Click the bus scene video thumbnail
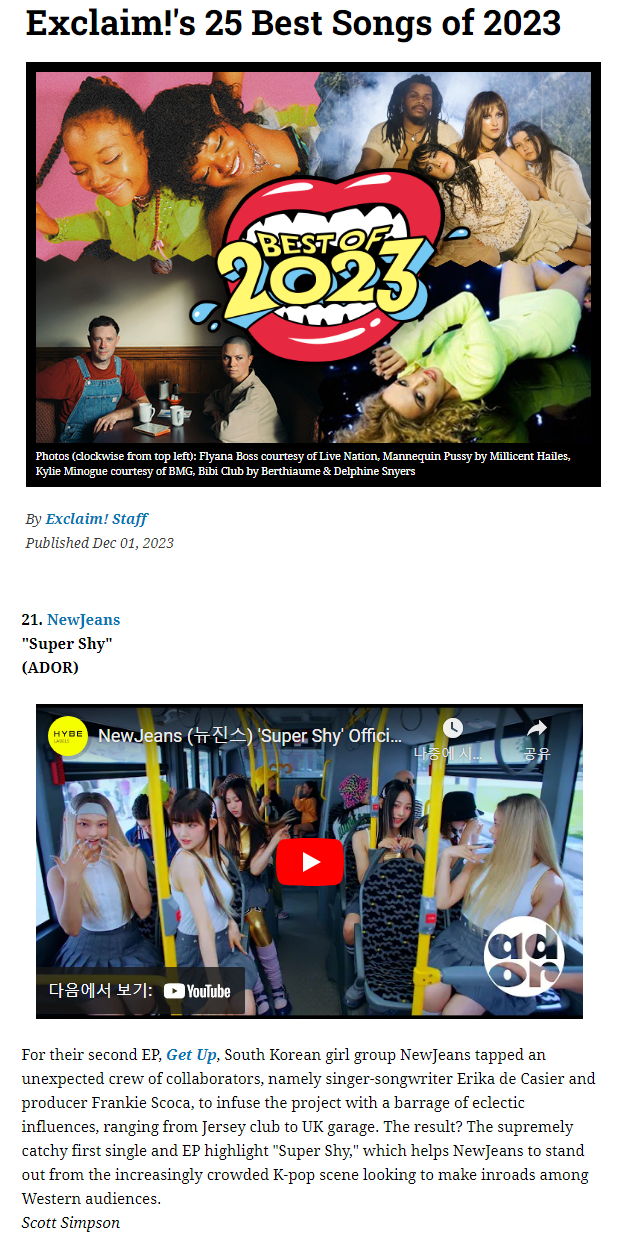 (x=309, y=861)
